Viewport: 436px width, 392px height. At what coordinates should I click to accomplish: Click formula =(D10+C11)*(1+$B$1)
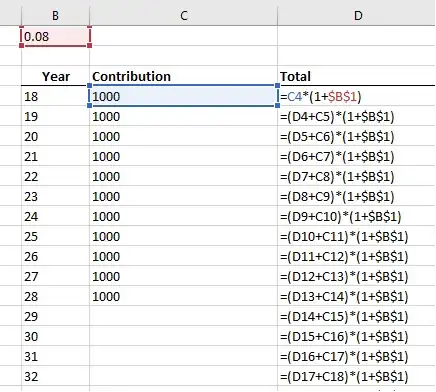click(x=357, y=236)
